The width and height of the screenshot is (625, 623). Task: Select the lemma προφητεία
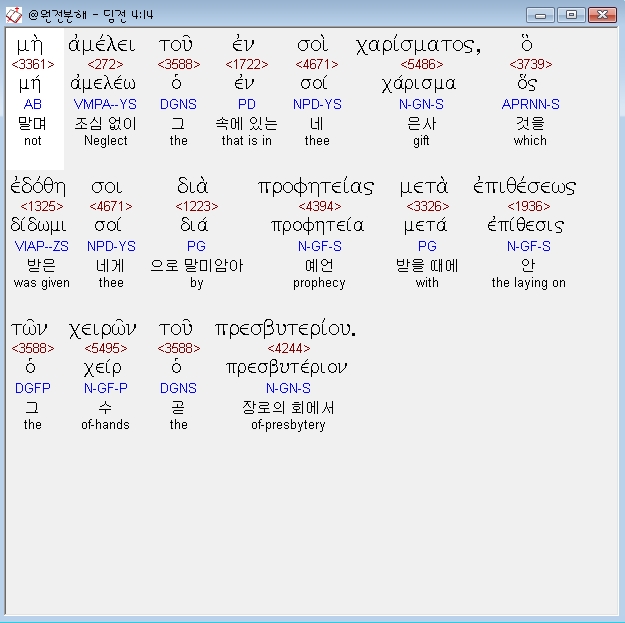pos(318,226)
